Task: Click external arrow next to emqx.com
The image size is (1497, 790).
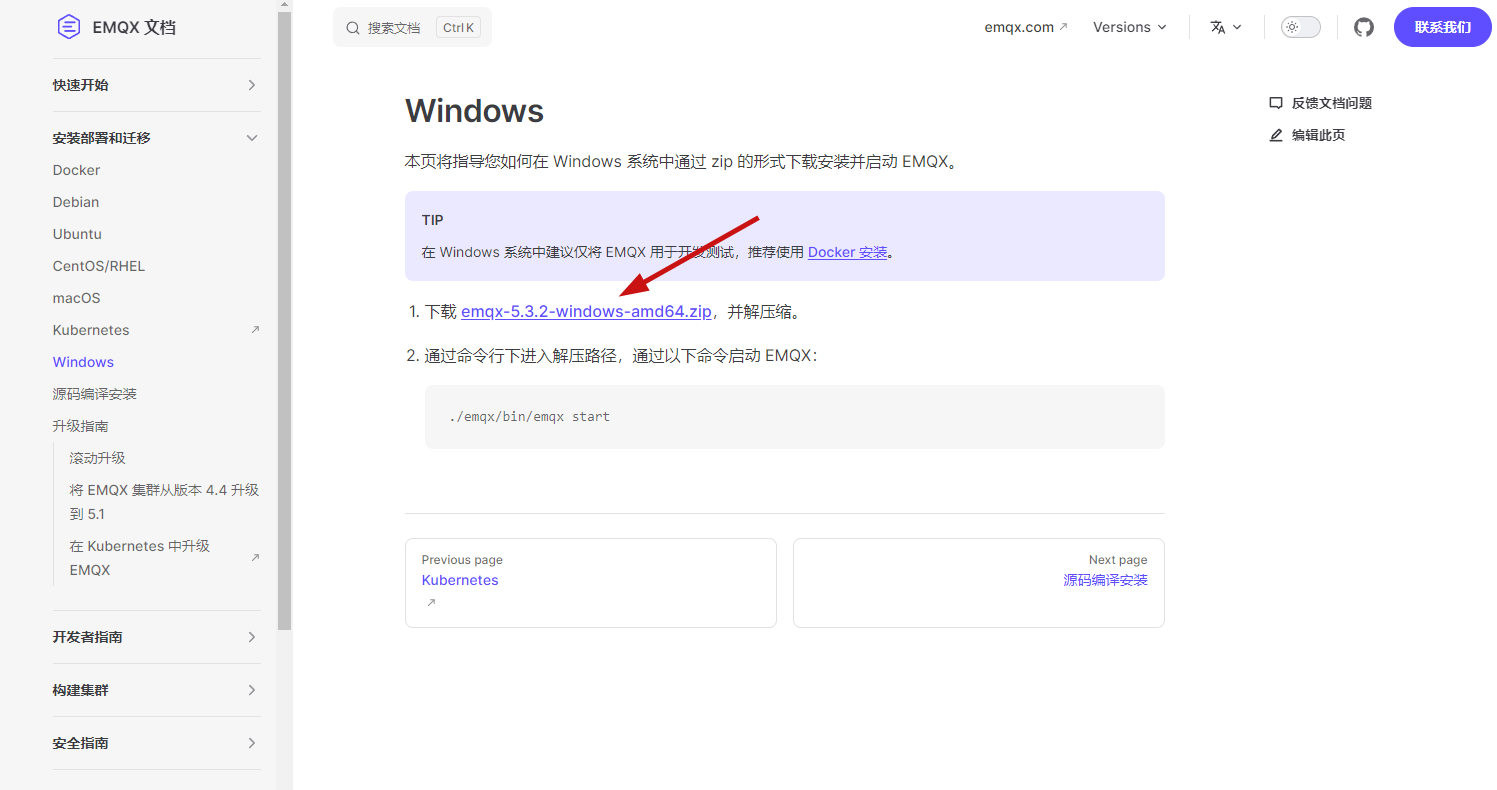Action: tap(1063, 27)
